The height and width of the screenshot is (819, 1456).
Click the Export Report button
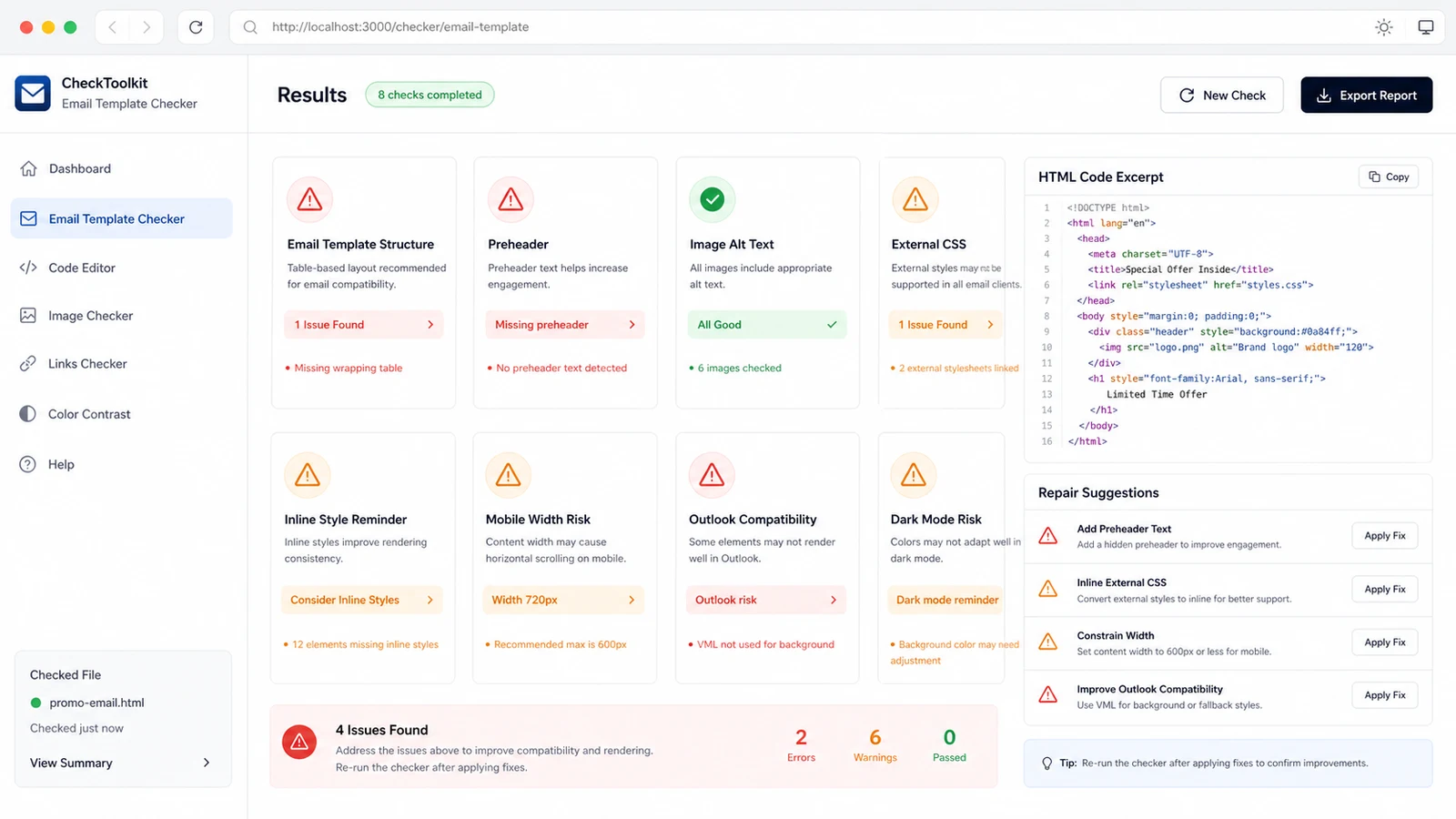1367,95
